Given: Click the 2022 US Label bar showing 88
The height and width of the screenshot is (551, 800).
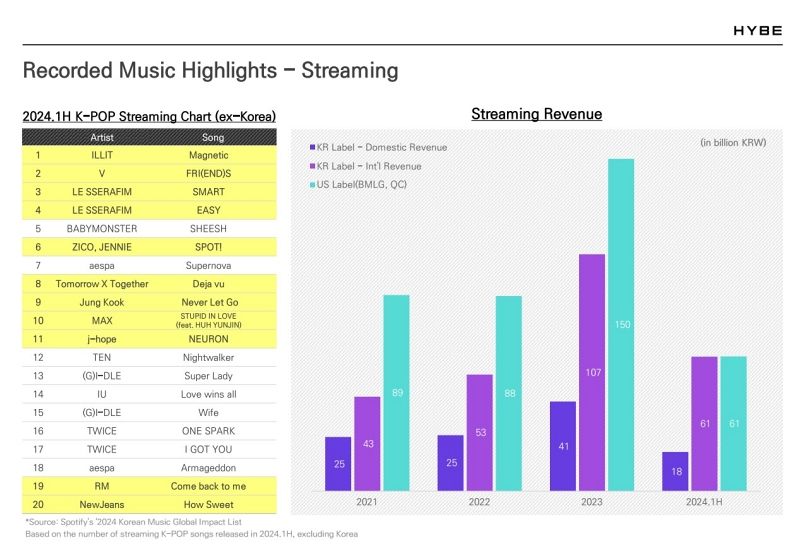Looking at the screenshot, I should click(508, 393).
